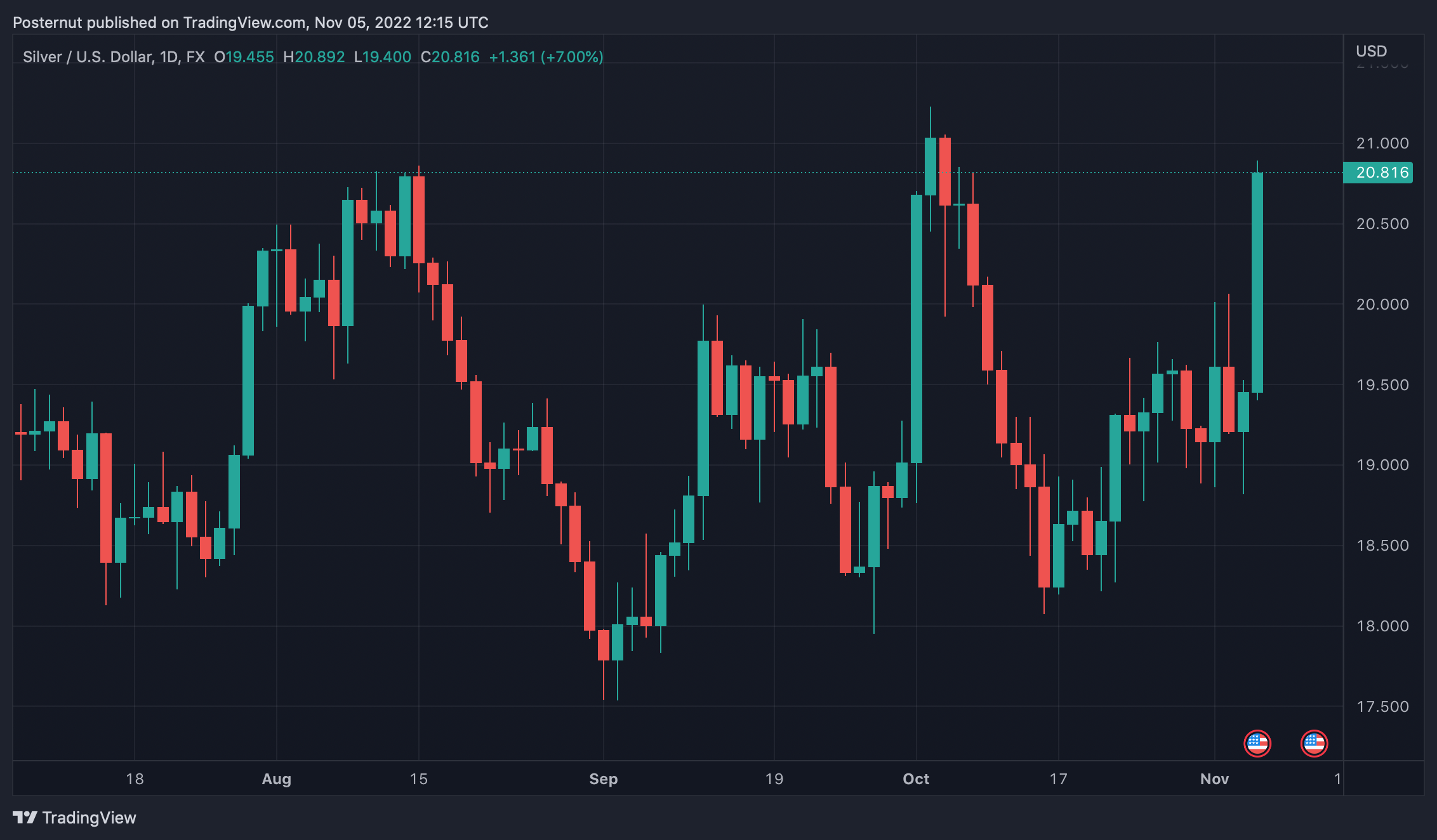This screenshot has width=1437, height=840.
Task: Click the +7.00% change percentage text
Action: click(572, 56)
